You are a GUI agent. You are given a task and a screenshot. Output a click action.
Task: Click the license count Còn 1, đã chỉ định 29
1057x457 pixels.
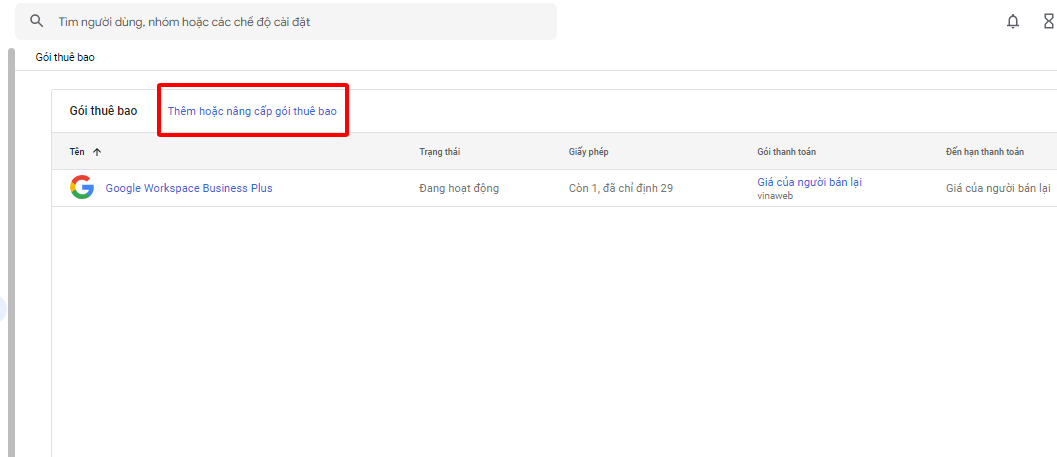(x=620, y=188)
